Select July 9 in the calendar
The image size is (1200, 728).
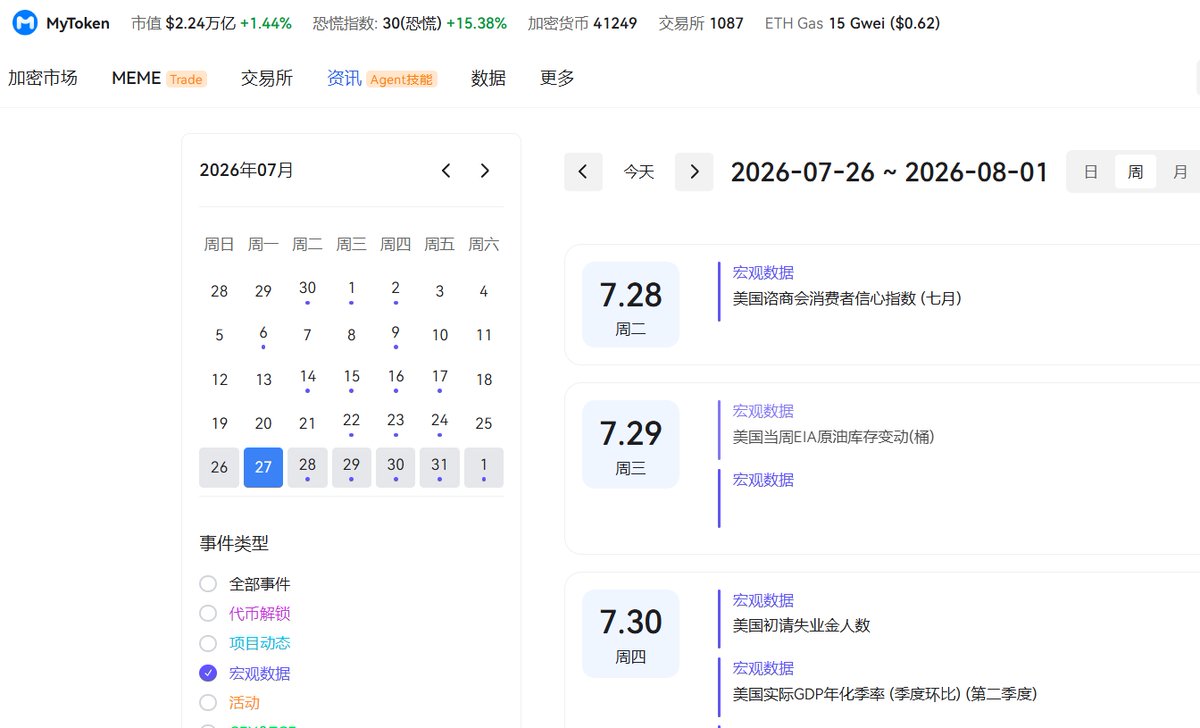tap(396, 335)
